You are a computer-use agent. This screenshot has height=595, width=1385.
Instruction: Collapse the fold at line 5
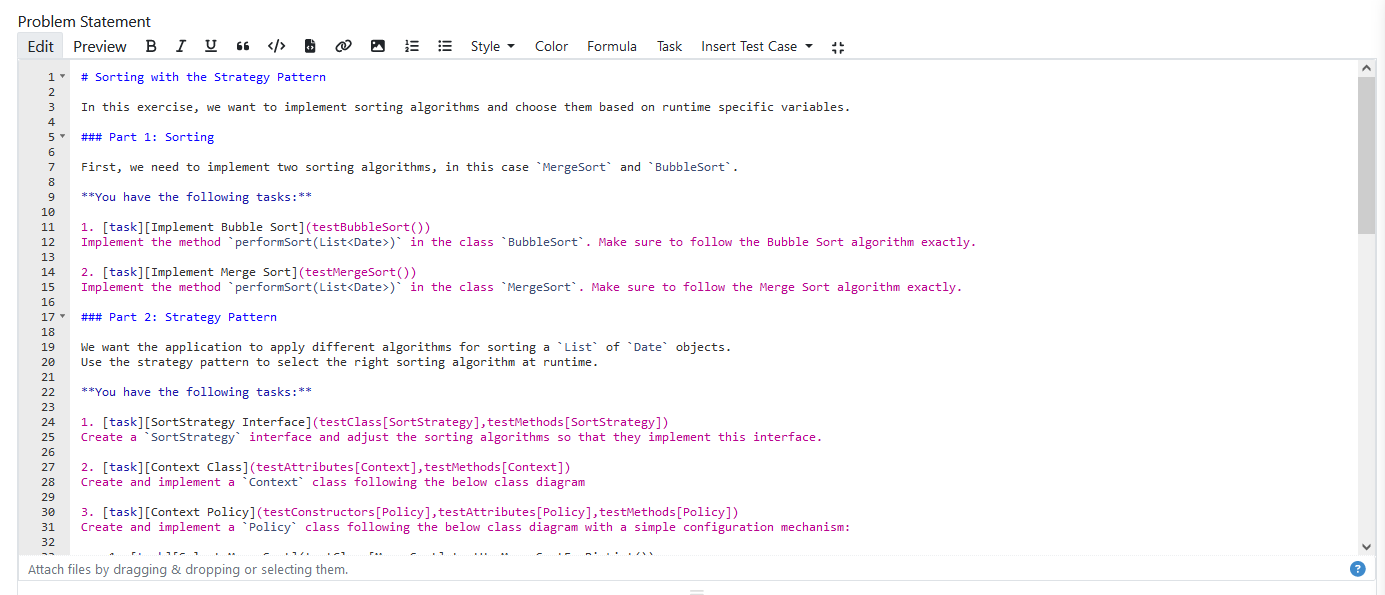62,137
